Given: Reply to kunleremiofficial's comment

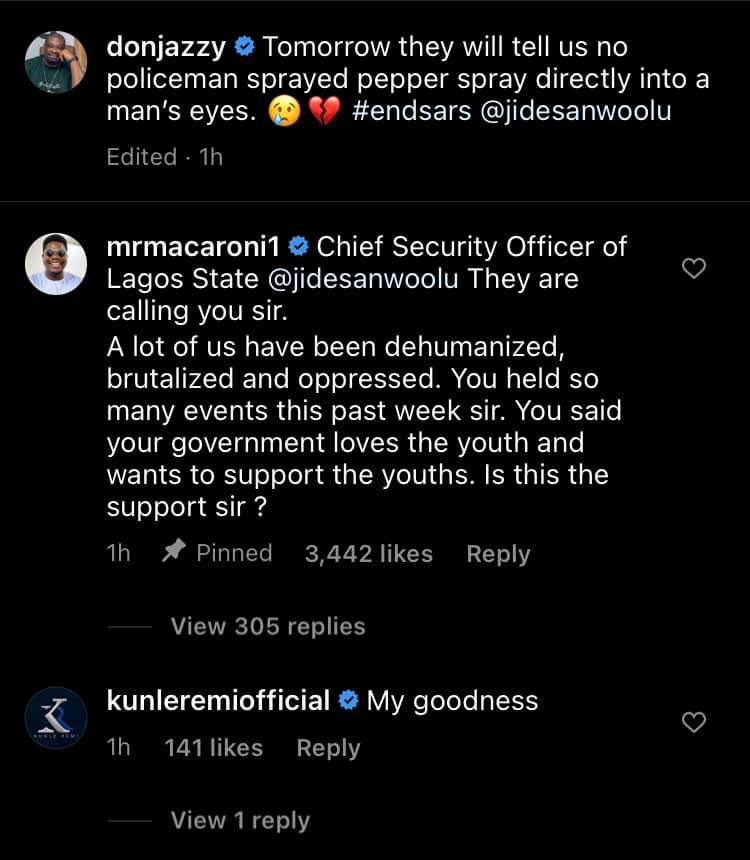Looking at the screenshot, I should [328, 748].
